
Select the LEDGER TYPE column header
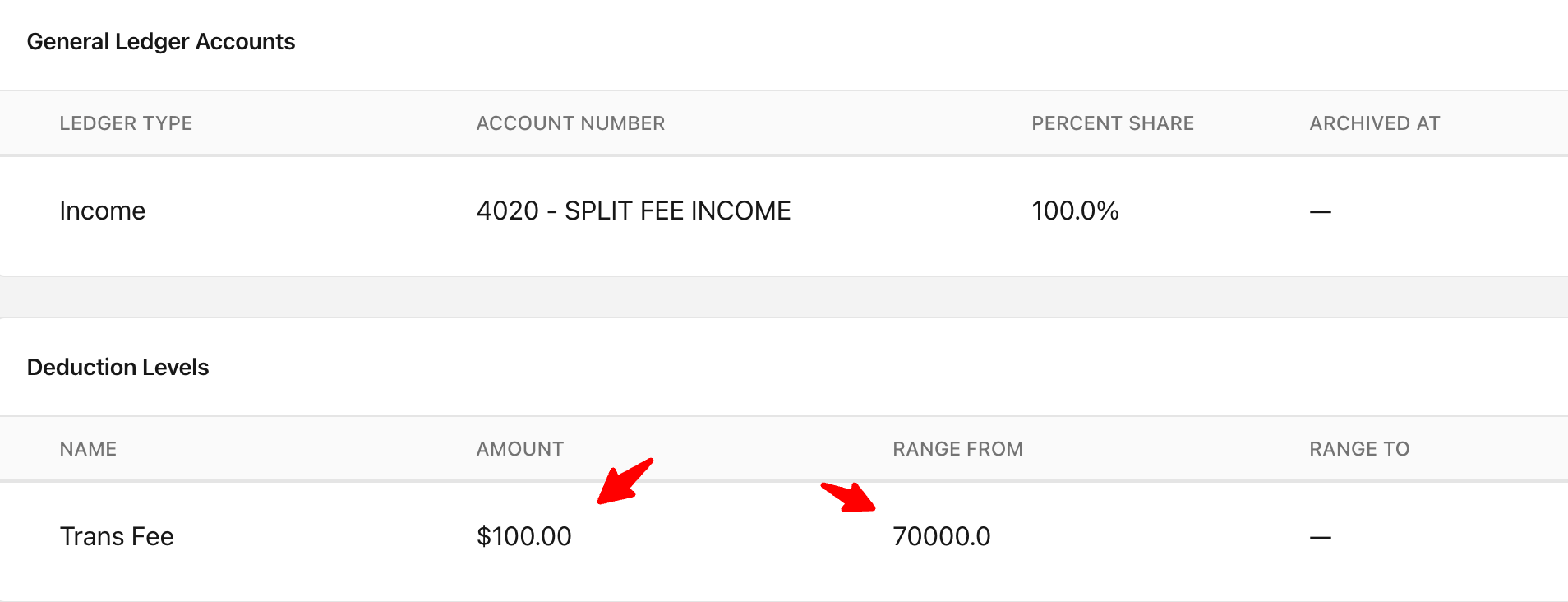pyautogui.click(x=126, y=123)
